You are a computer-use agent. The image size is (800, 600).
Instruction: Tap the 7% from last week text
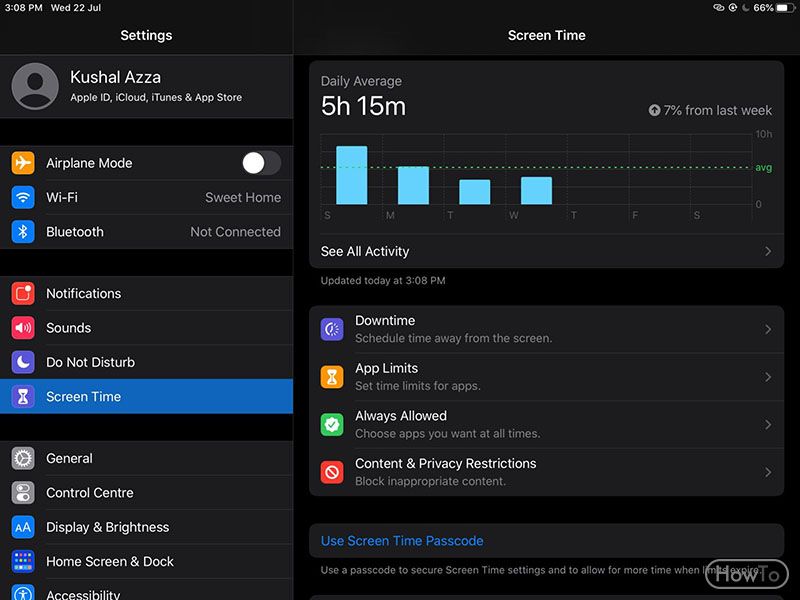pos(717,110)
